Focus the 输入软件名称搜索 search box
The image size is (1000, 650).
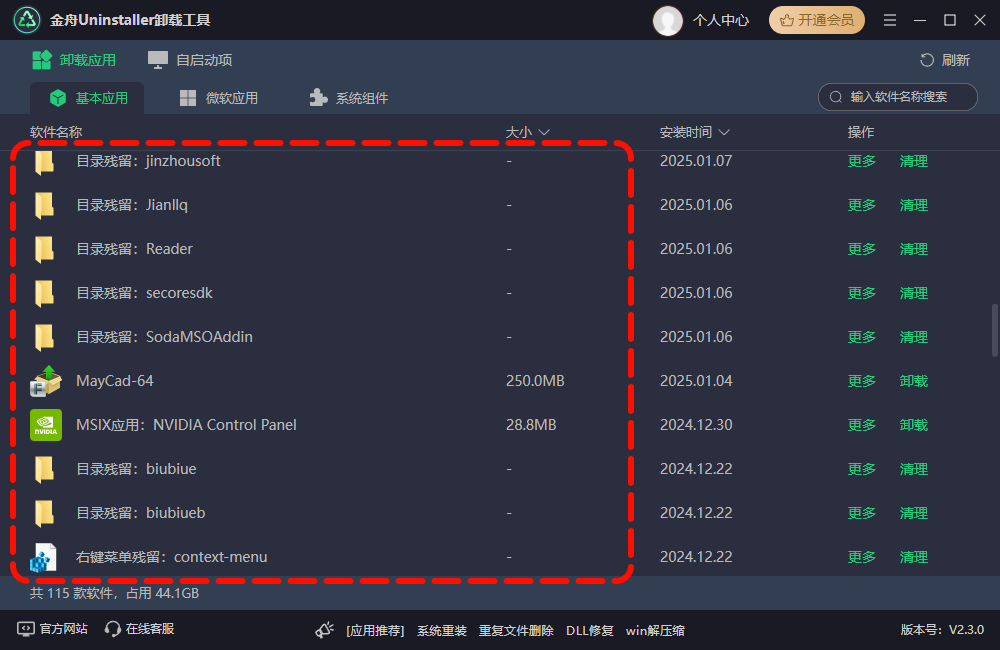(897, 97)
